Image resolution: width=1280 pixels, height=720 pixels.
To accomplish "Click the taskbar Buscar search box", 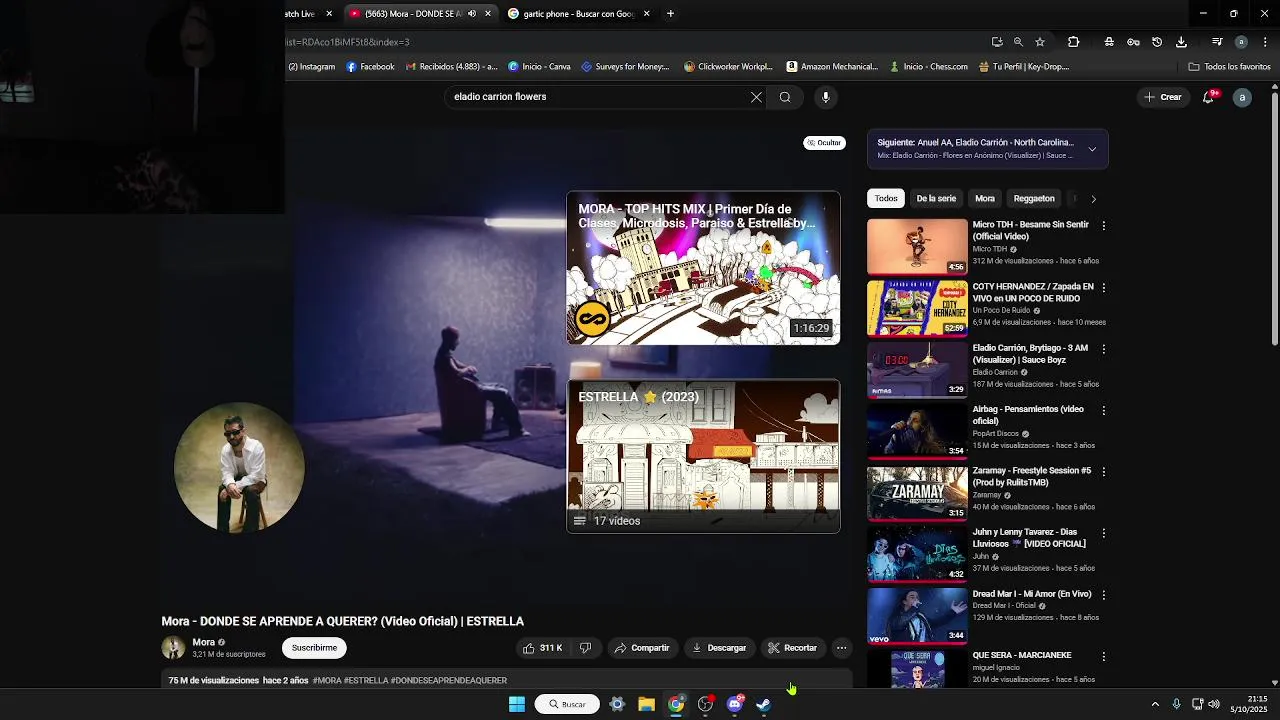I will (x=567, y=704).
